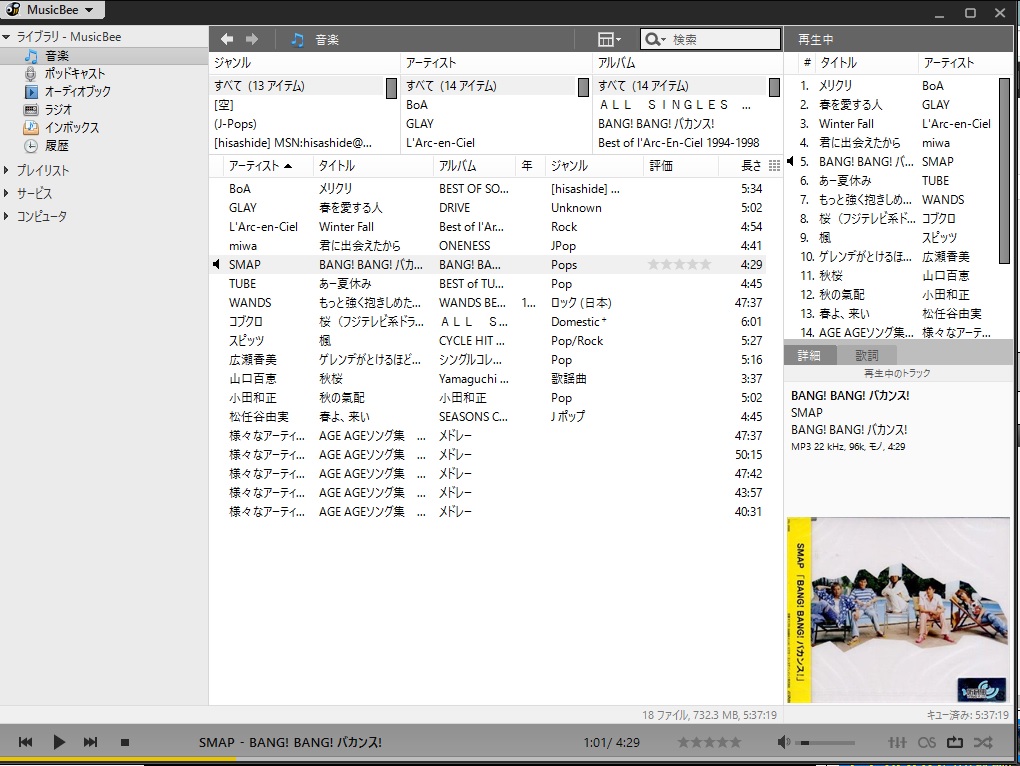Mute with the speaker volume icon
1020x766 pixels.
[x=784, y=742]
